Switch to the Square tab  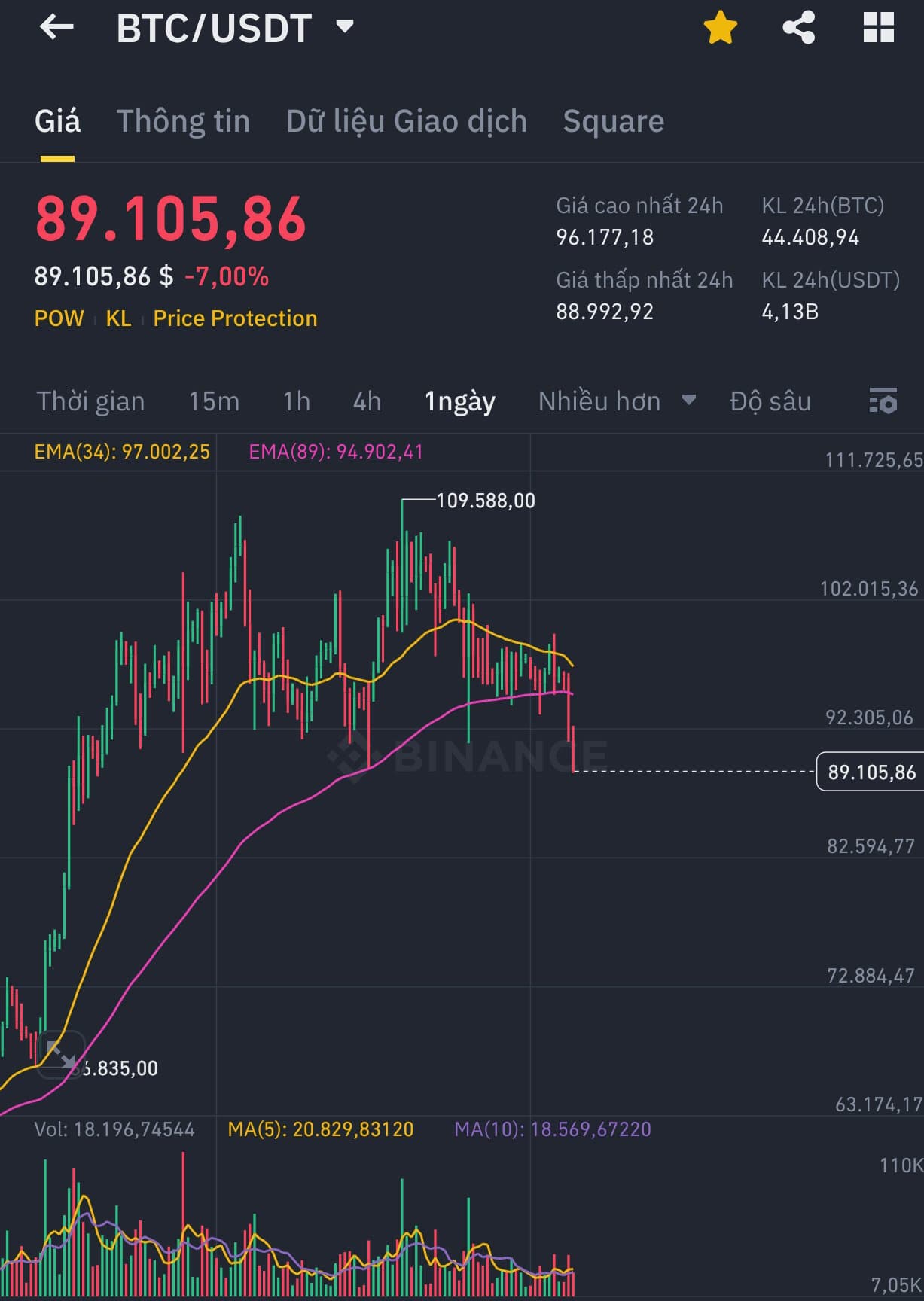pos(613,121)
